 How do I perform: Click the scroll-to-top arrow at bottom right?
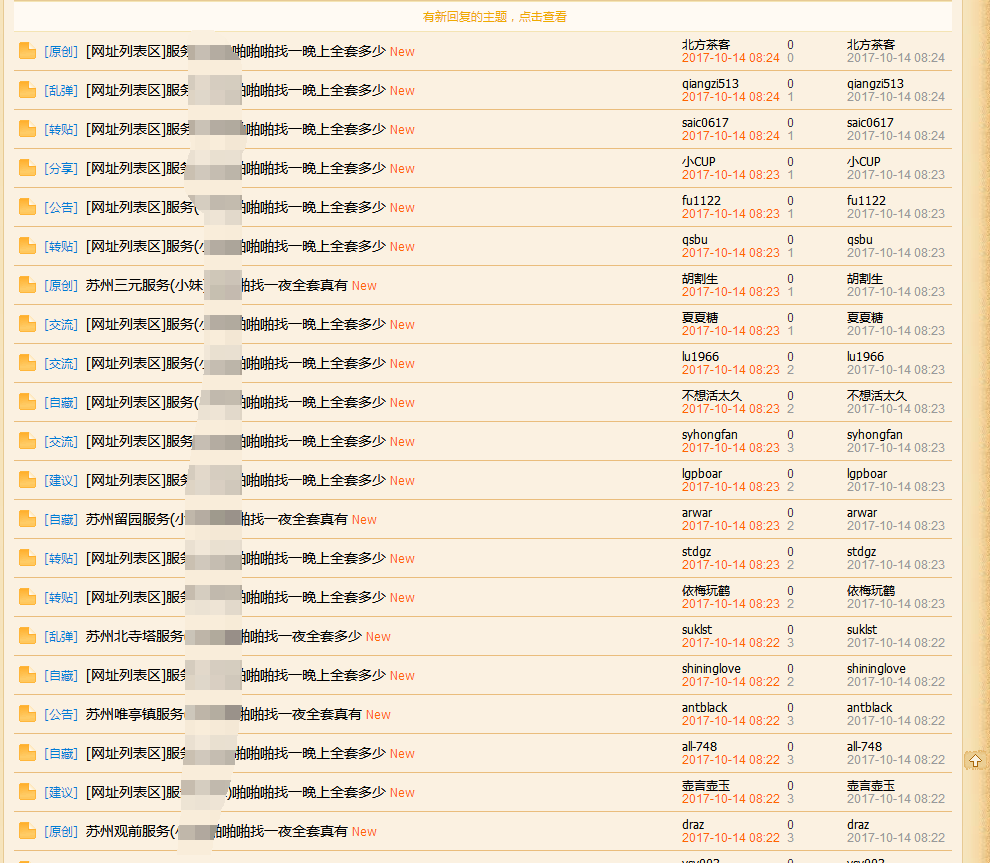click(x=975, y=760)
